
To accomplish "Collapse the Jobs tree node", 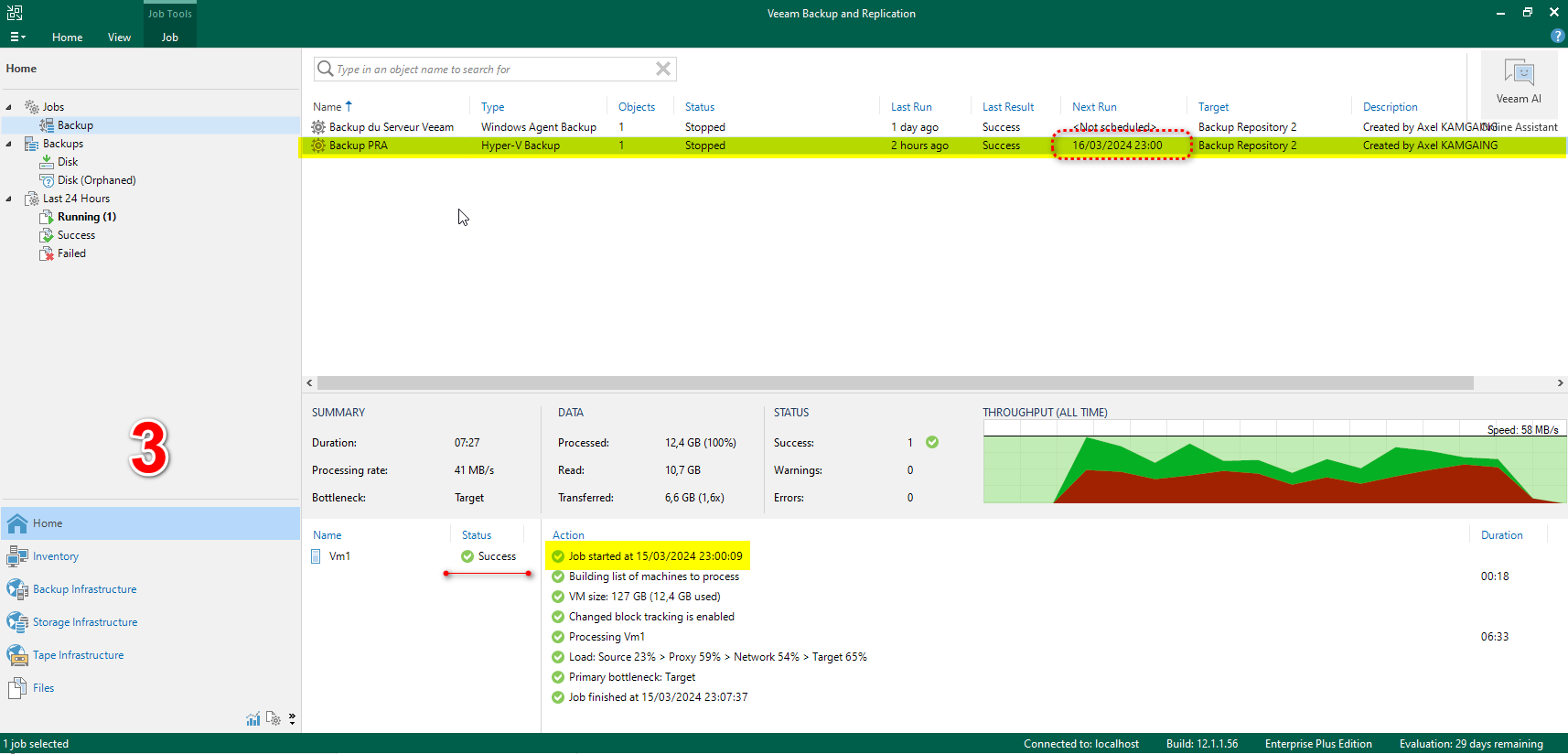I will [x=9, y=107].
